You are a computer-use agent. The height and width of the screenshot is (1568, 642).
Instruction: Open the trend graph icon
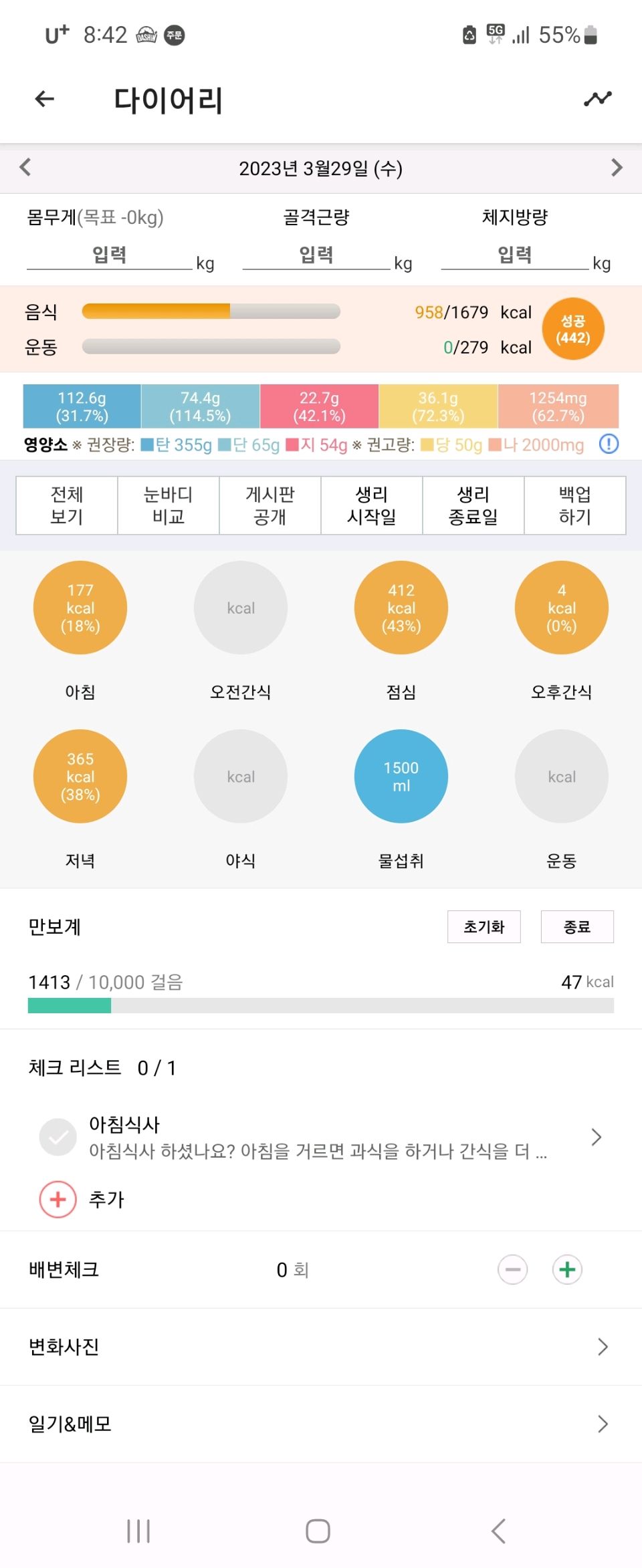[x=597, y=99]
